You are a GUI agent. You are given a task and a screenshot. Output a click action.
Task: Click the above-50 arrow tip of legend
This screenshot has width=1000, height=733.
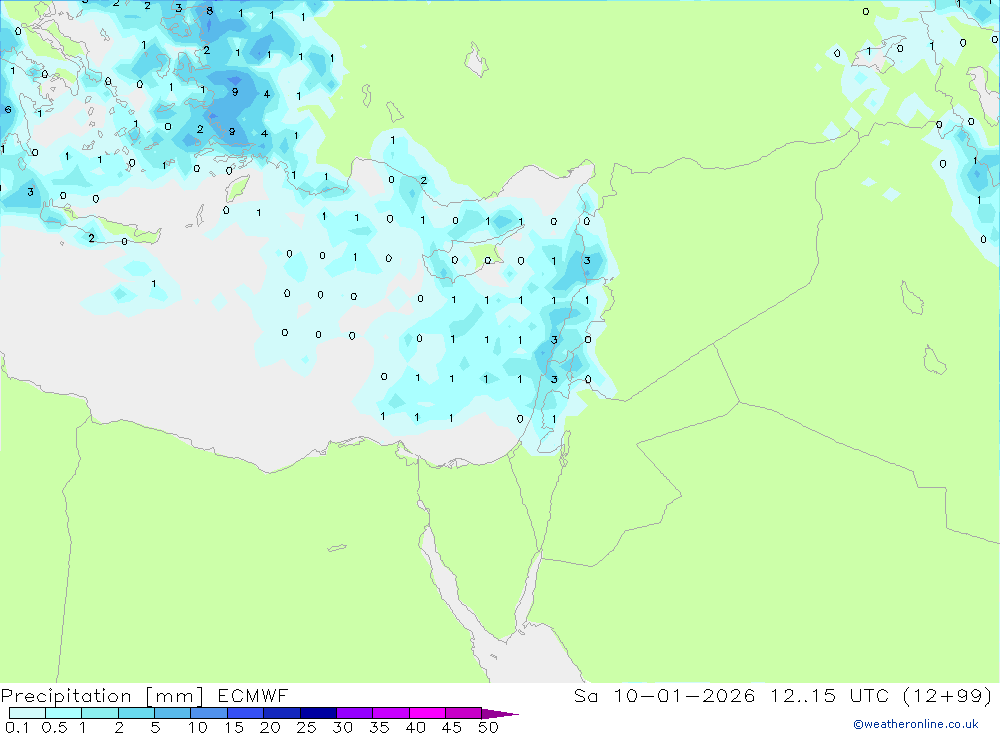tap(501, 713)
